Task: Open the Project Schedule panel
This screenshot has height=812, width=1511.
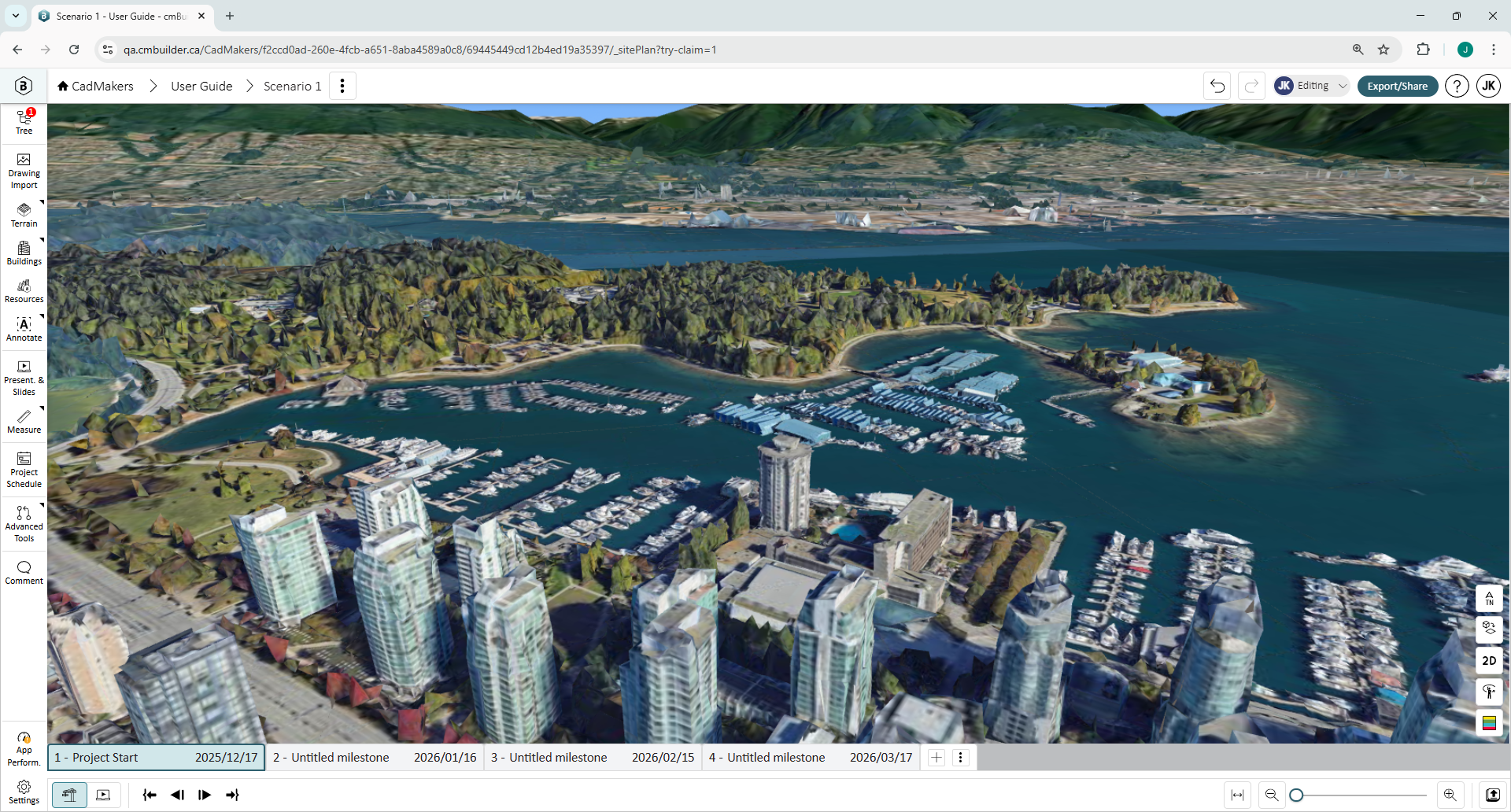Action: click(24, 471)
